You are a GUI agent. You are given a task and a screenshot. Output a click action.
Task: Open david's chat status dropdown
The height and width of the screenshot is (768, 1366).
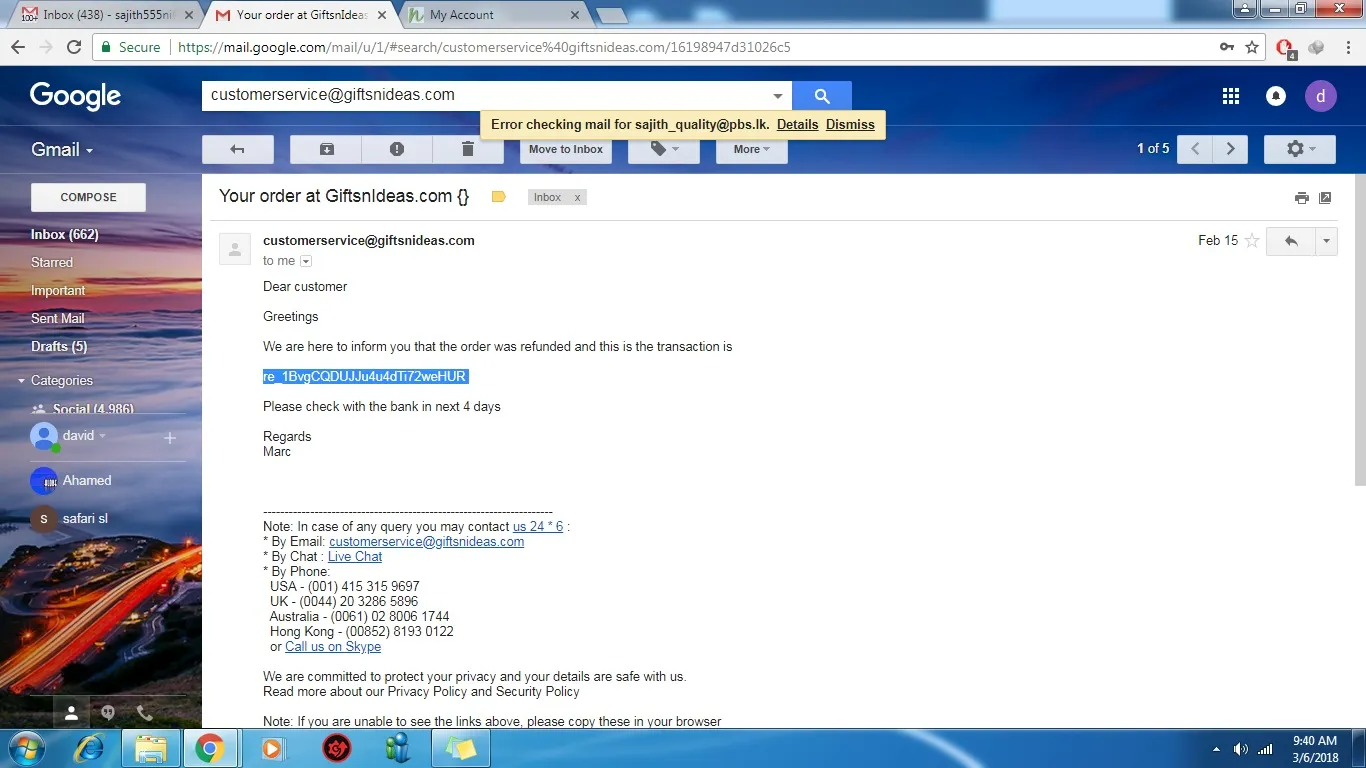[x=101, y=436]
